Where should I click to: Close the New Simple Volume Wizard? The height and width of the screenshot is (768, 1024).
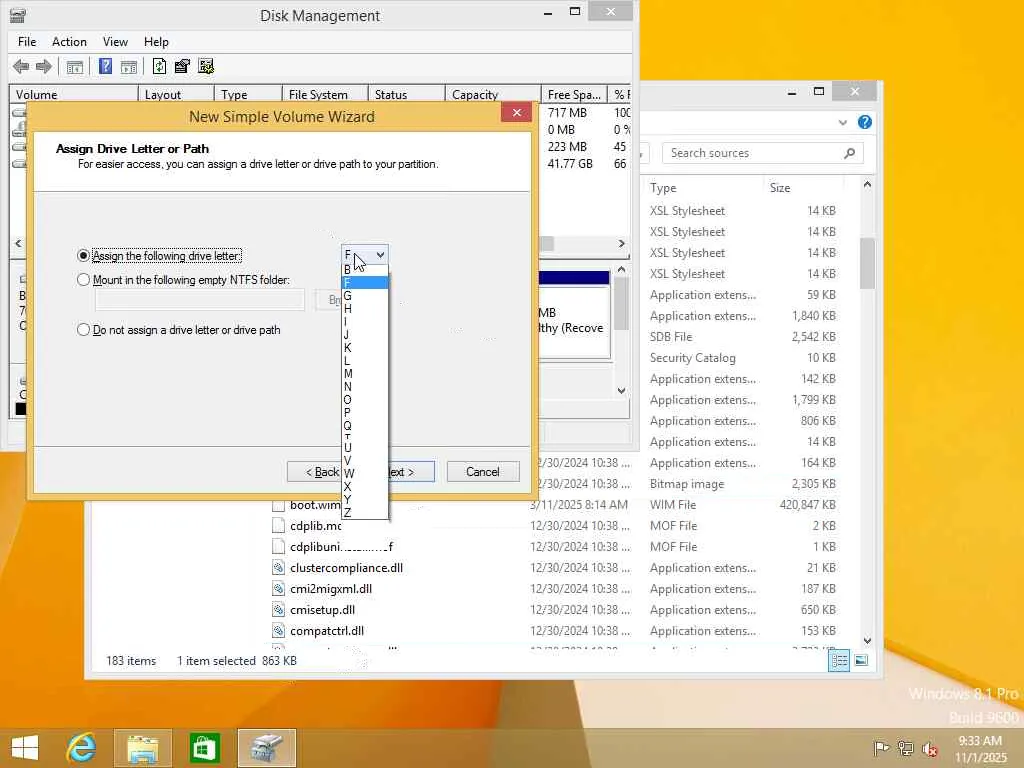click(517, 112)
